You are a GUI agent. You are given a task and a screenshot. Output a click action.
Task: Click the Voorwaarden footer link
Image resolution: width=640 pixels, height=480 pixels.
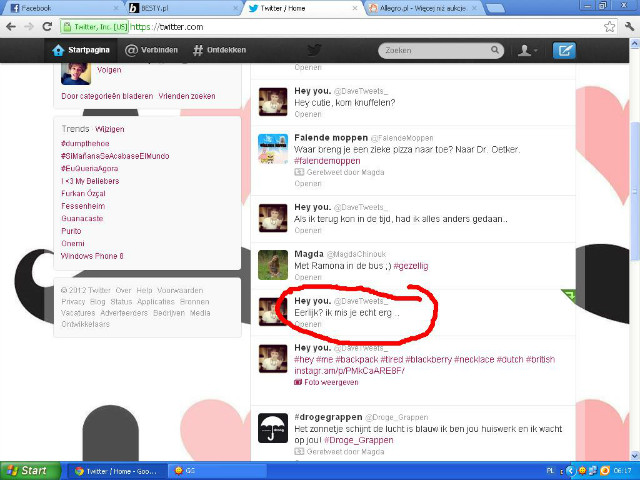coord(180,291)
